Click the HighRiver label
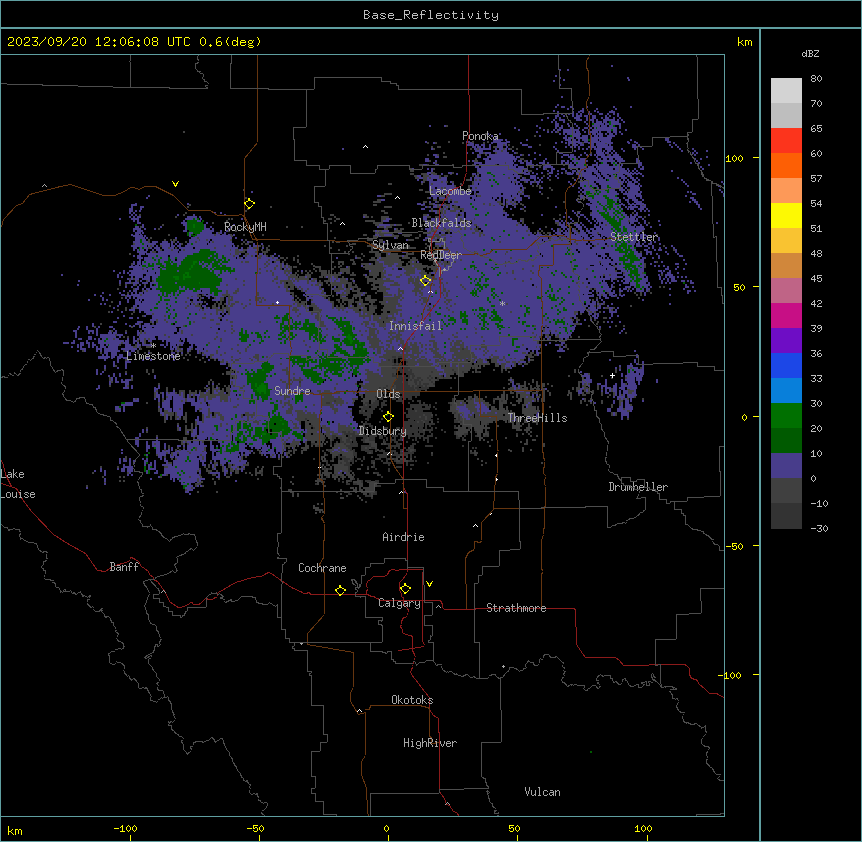Image resolution: width=862 pixels, height=842 pixels. point(430,743)
